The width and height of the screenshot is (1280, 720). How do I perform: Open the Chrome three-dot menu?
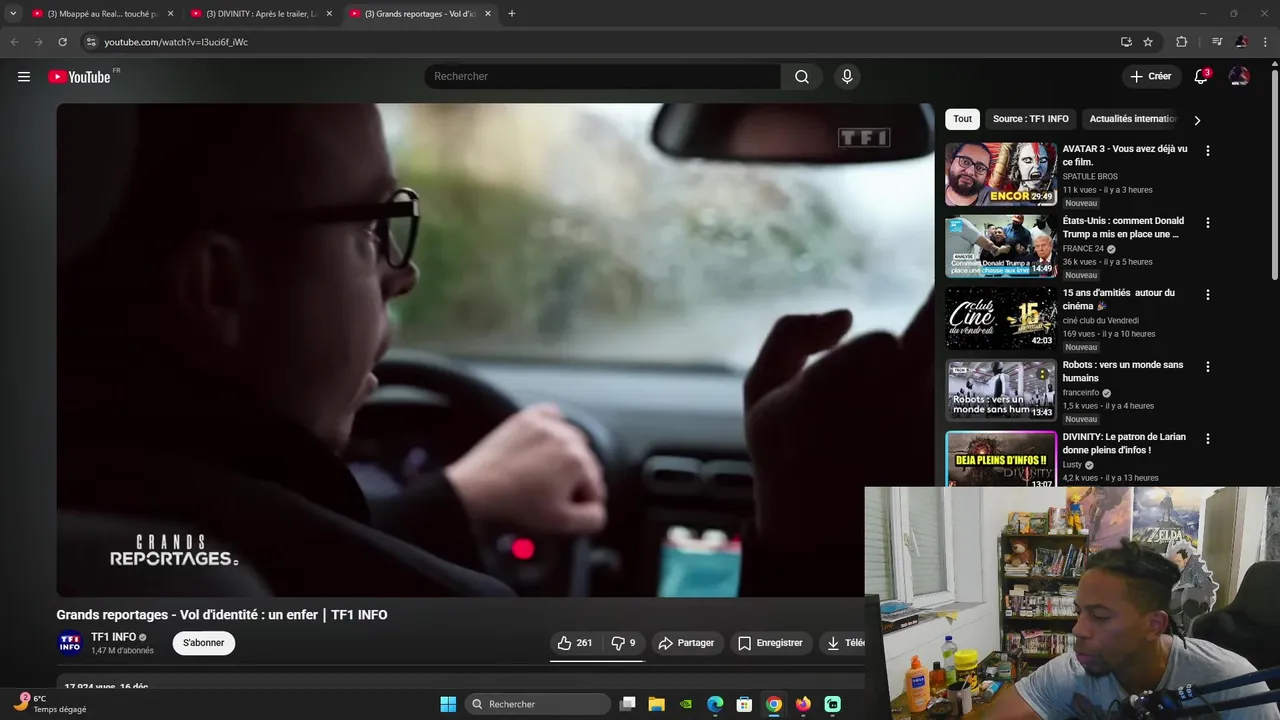(1264, 42)
